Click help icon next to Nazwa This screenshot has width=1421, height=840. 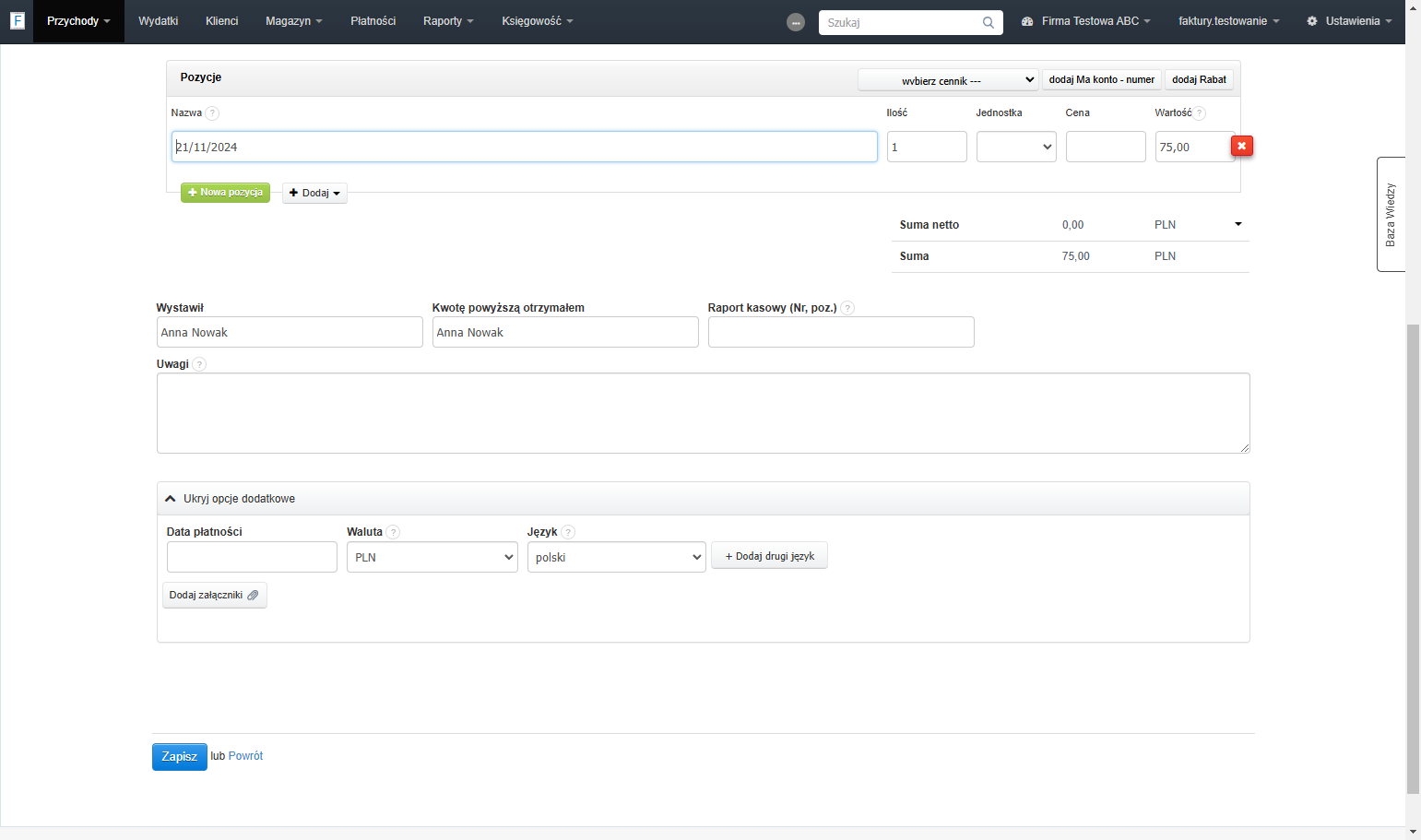tap(212, 113)
